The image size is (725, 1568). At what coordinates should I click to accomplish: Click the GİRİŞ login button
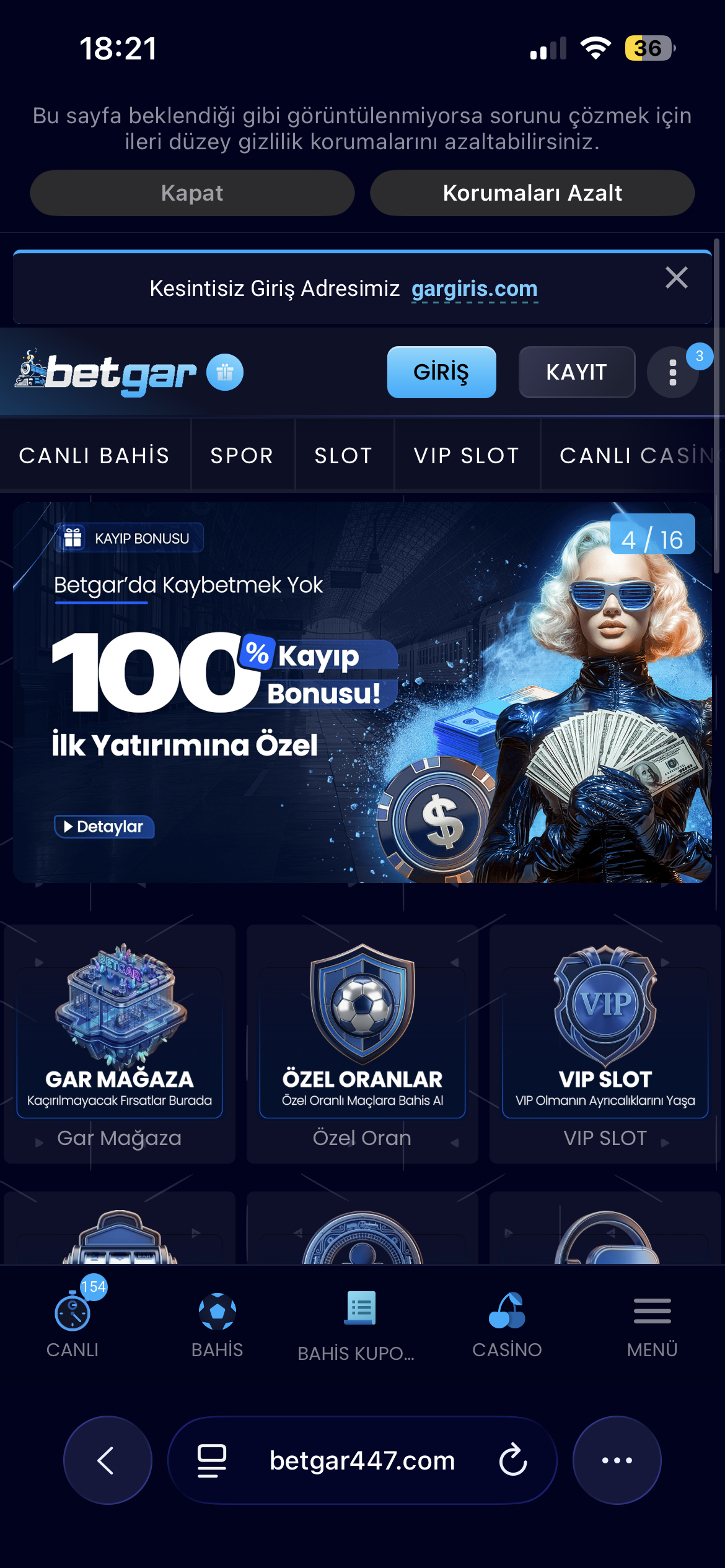[442, 372]
